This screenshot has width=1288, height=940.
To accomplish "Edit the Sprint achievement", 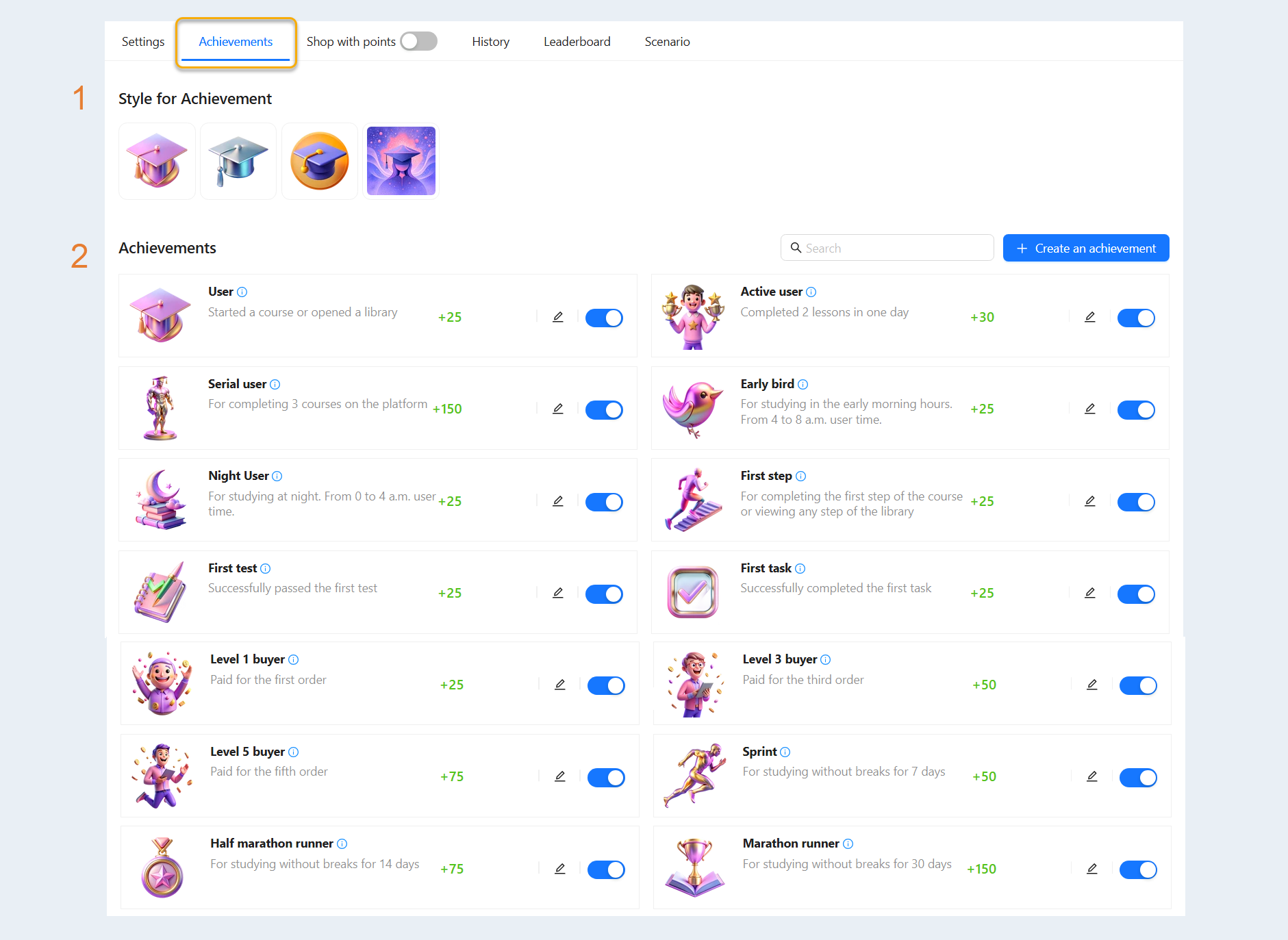I will [x=1092, y=776].
